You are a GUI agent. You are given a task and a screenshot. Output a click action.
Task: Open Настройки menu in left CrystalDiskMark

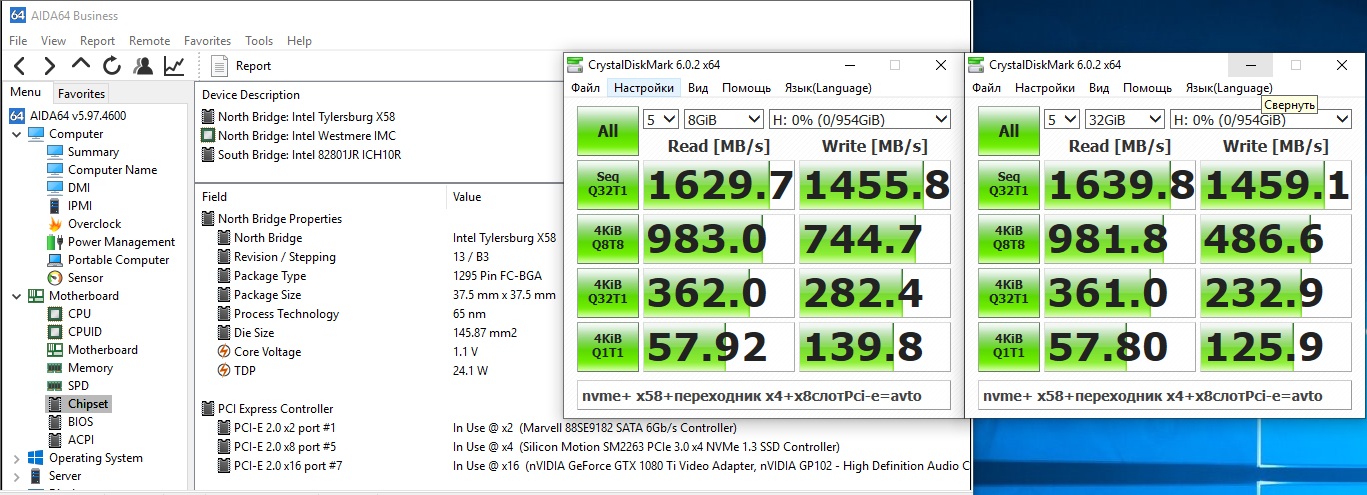(644, 88)
